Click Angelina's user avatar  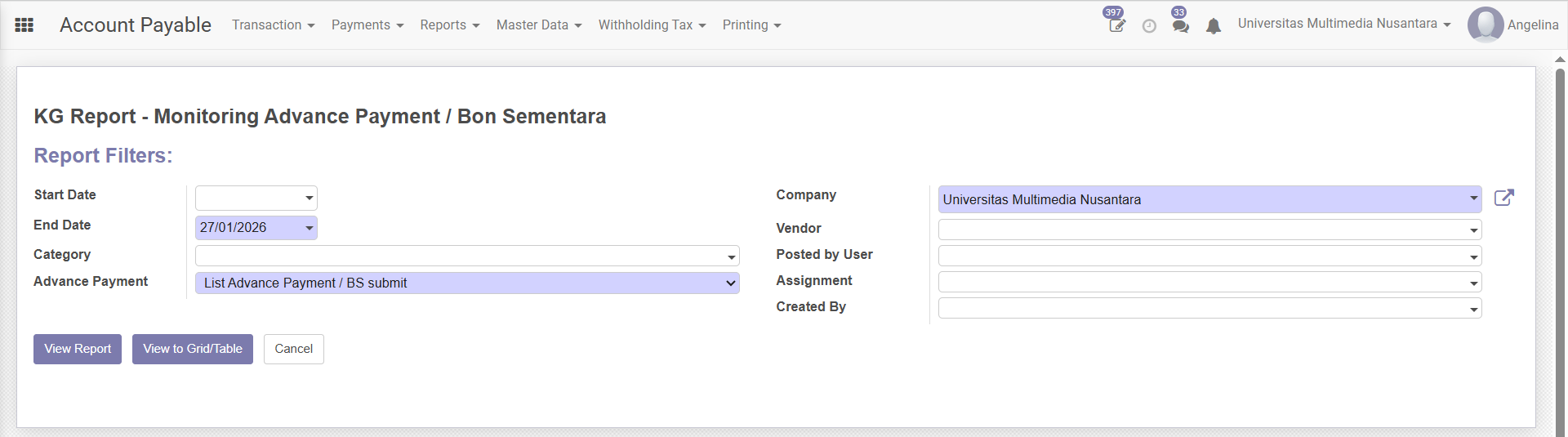click(1485, 25)
